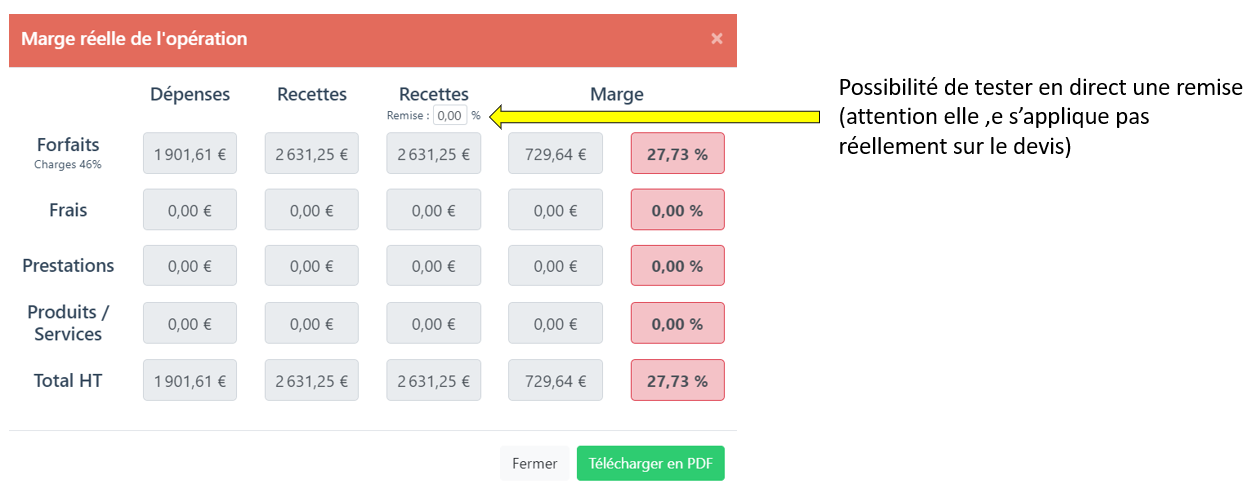The height and width of the screenshot is (492, 1260).
Task: Select the Forfaits margin amount 729,64 €
Action: 555,154
